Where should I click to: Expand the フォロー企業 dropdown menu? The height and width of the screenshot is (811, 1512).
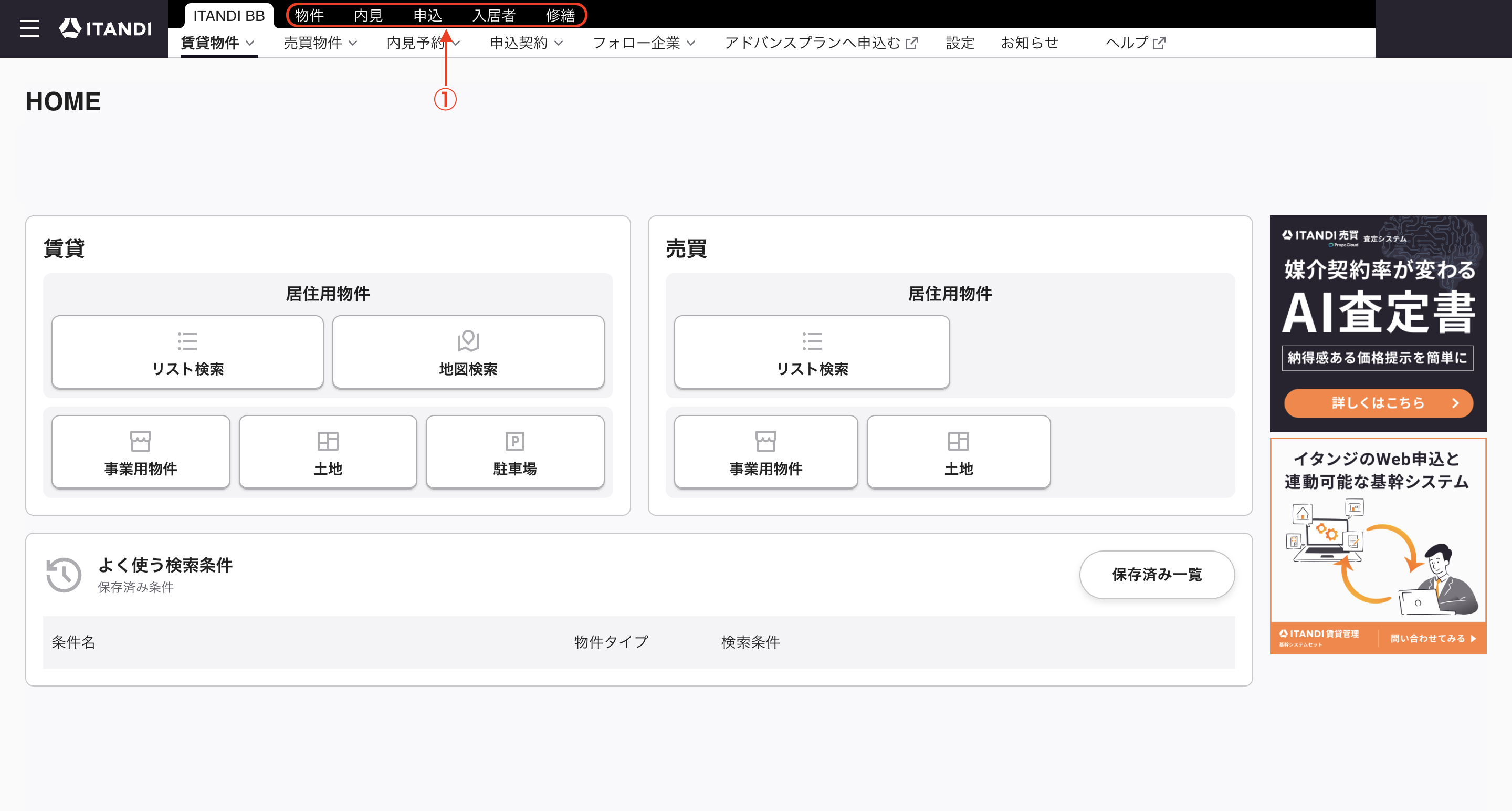644,43
